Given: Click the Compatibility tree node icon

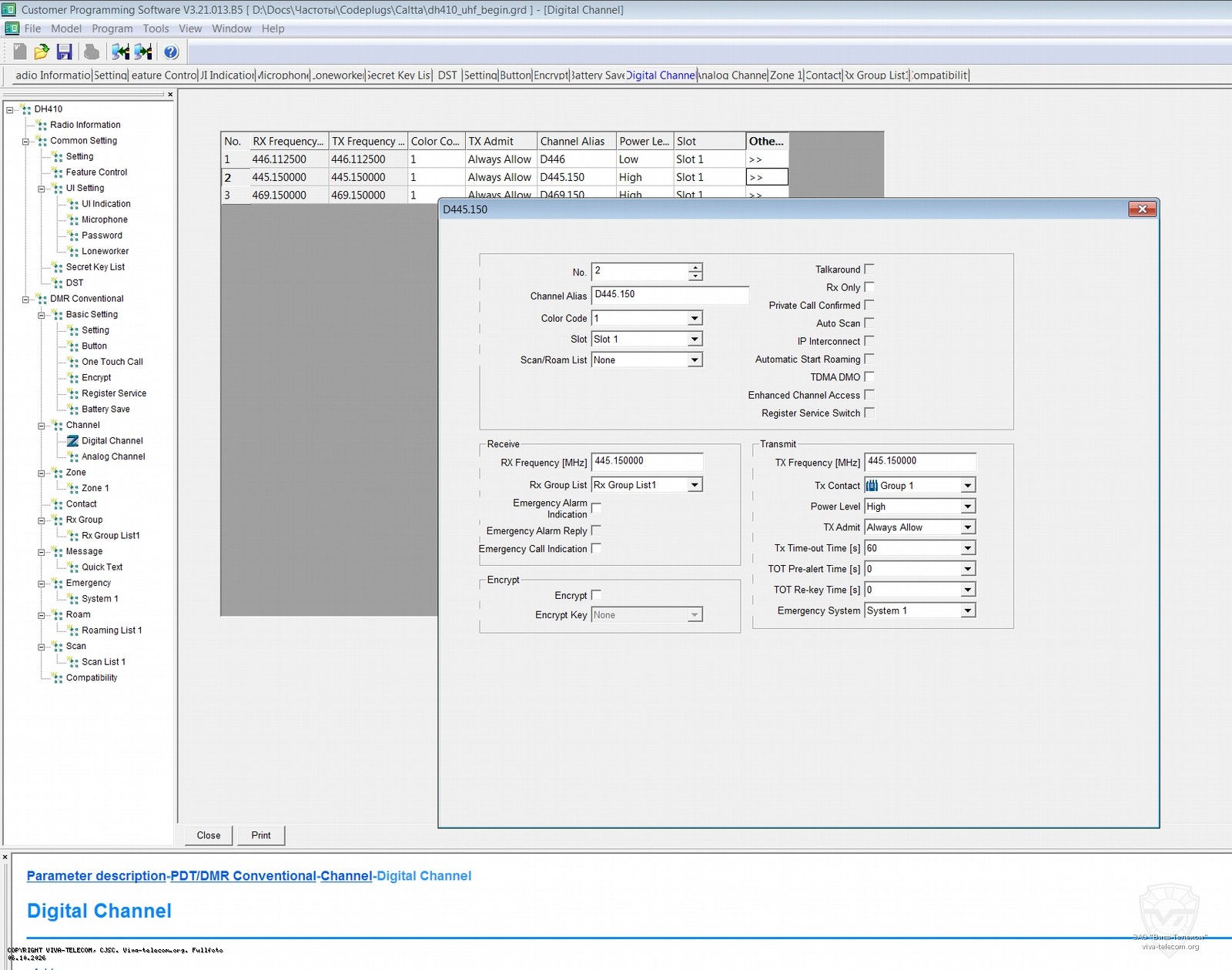Looking at the screenshot, I should click(x=57, y=678).
